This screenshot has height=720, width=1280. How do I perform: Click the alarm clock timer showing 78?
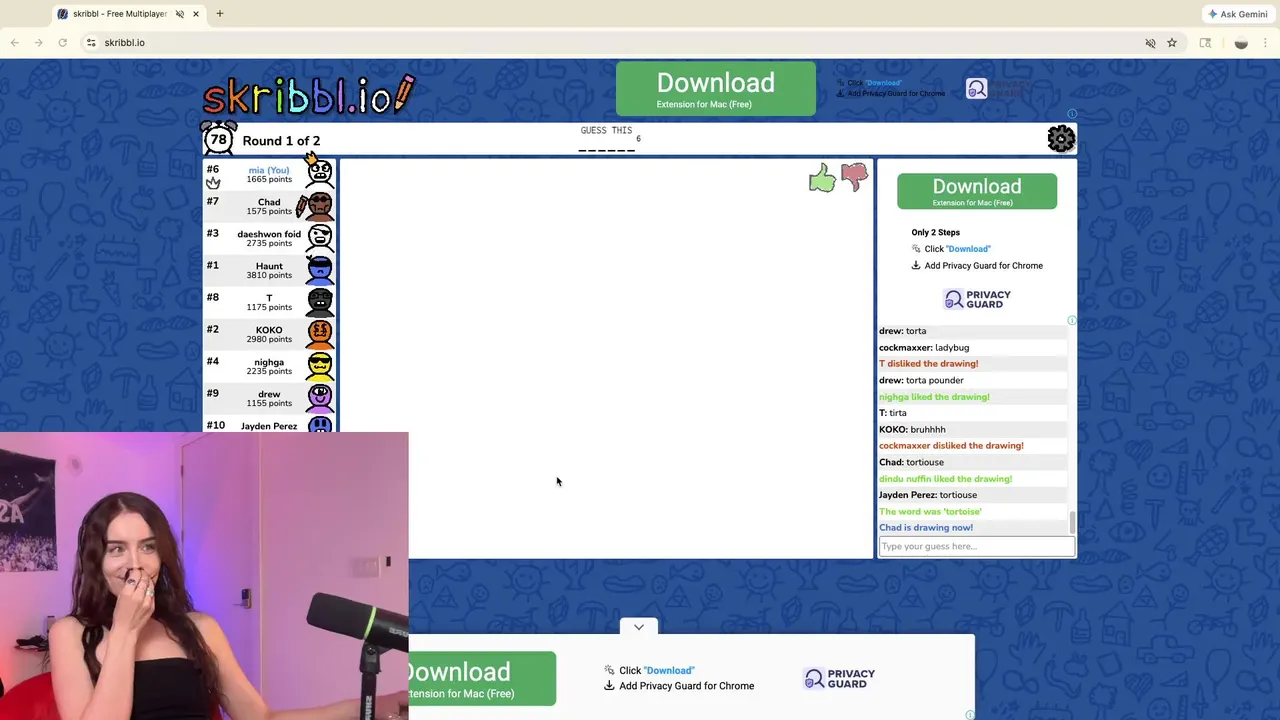click(x=218, y=139)
